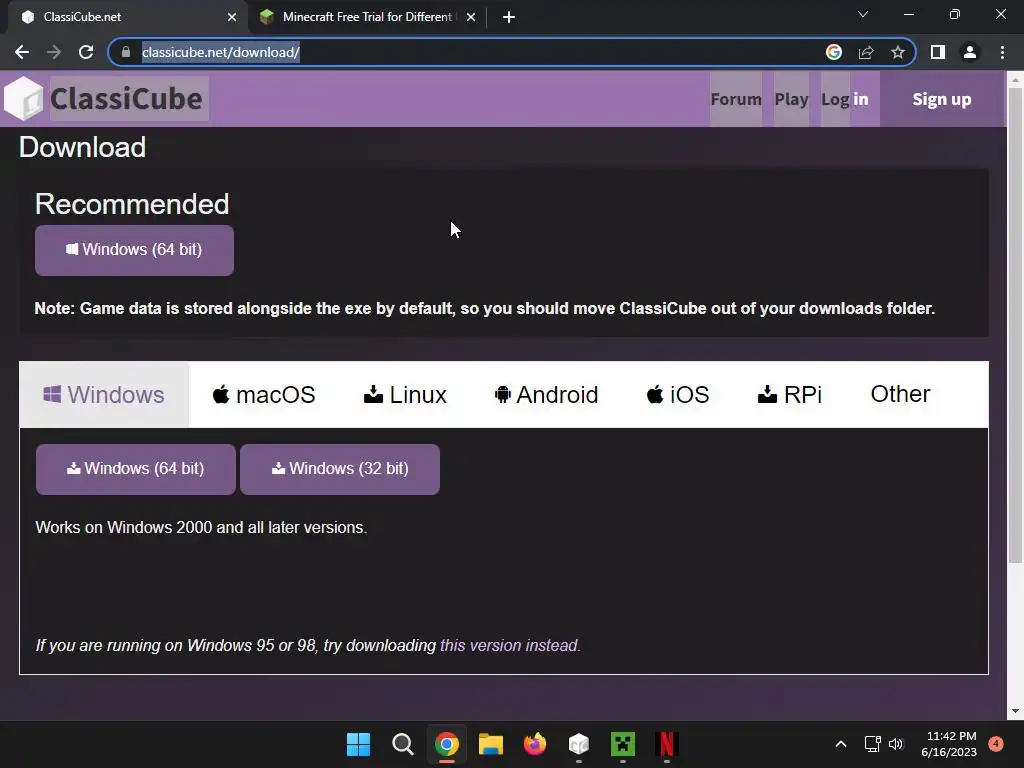
Task: Click the ClassiCube cube taskbar icon
Action: click(x=579, y=744)
